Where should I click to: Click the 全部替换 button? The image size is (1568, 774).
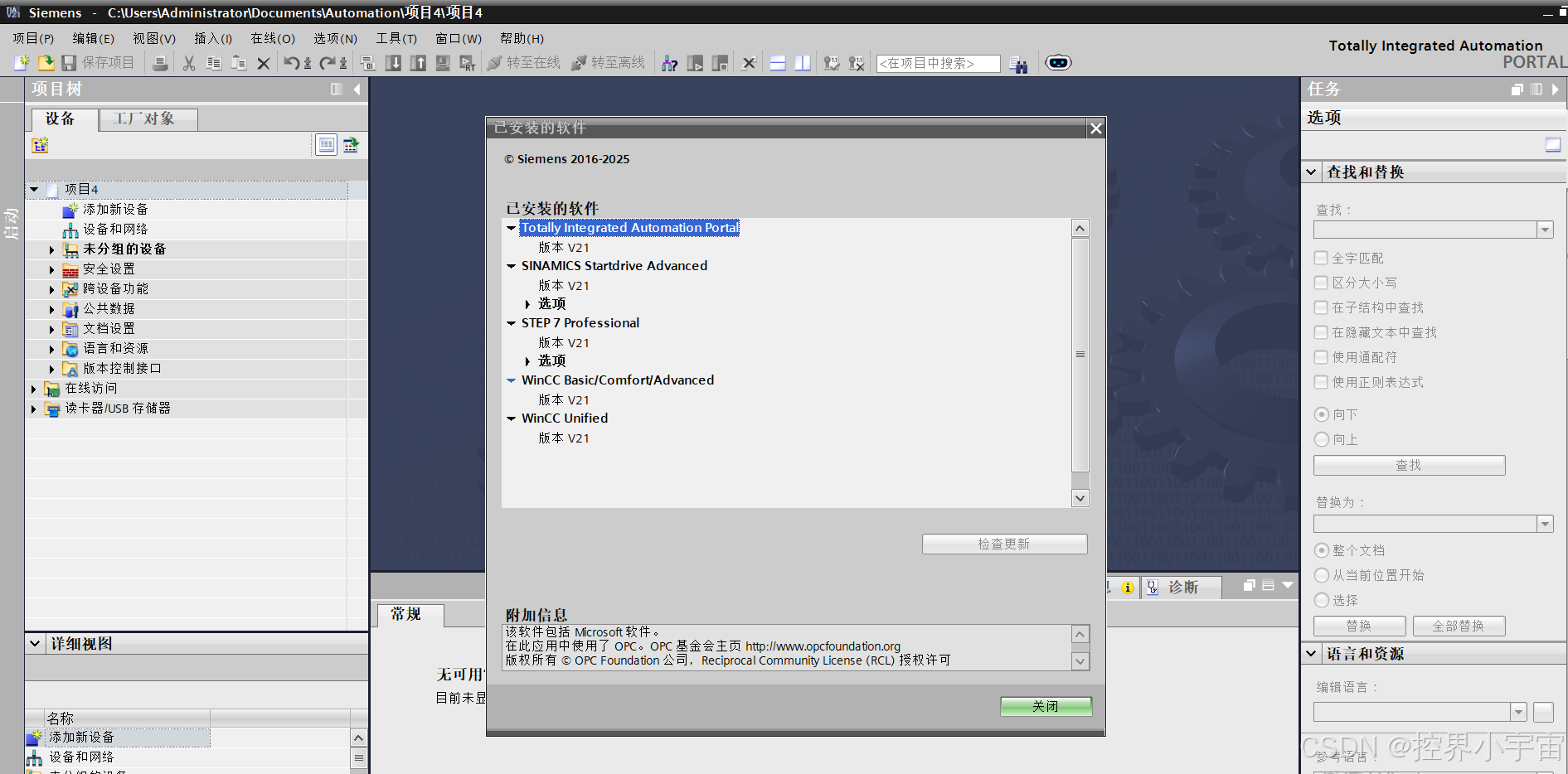point(1459,626)
